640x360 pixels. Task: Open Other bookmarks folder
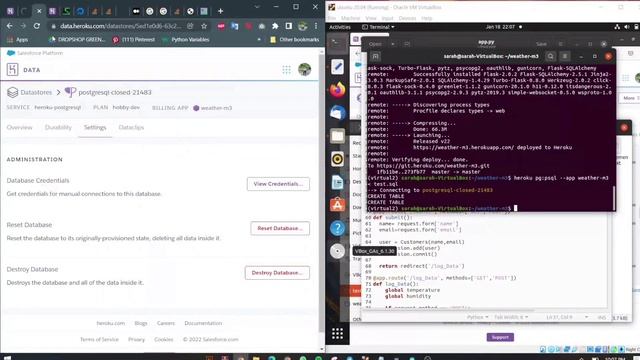[295, 40]
